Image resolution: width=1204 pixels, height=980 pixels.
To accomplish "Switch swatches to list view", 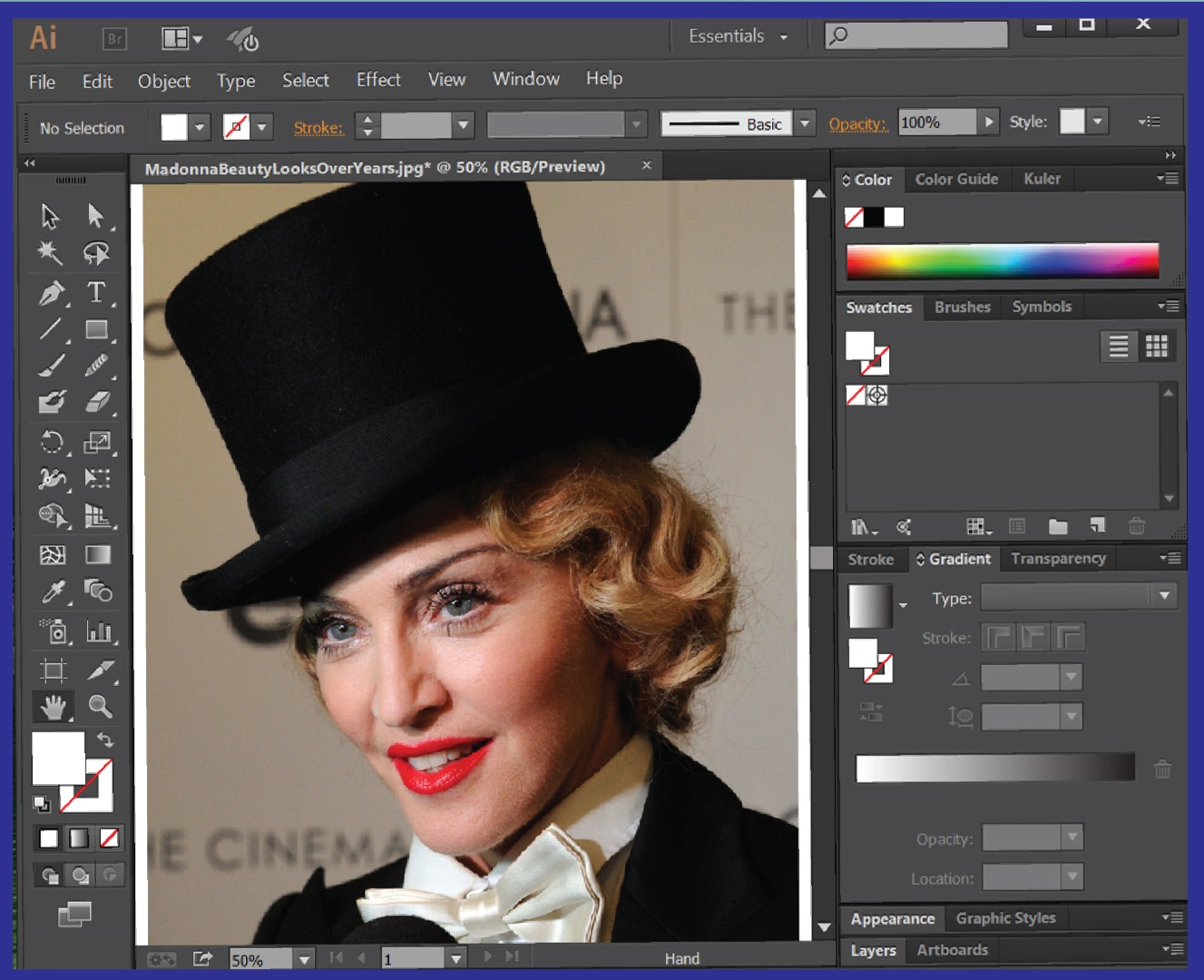I will tap(1119, 346).
